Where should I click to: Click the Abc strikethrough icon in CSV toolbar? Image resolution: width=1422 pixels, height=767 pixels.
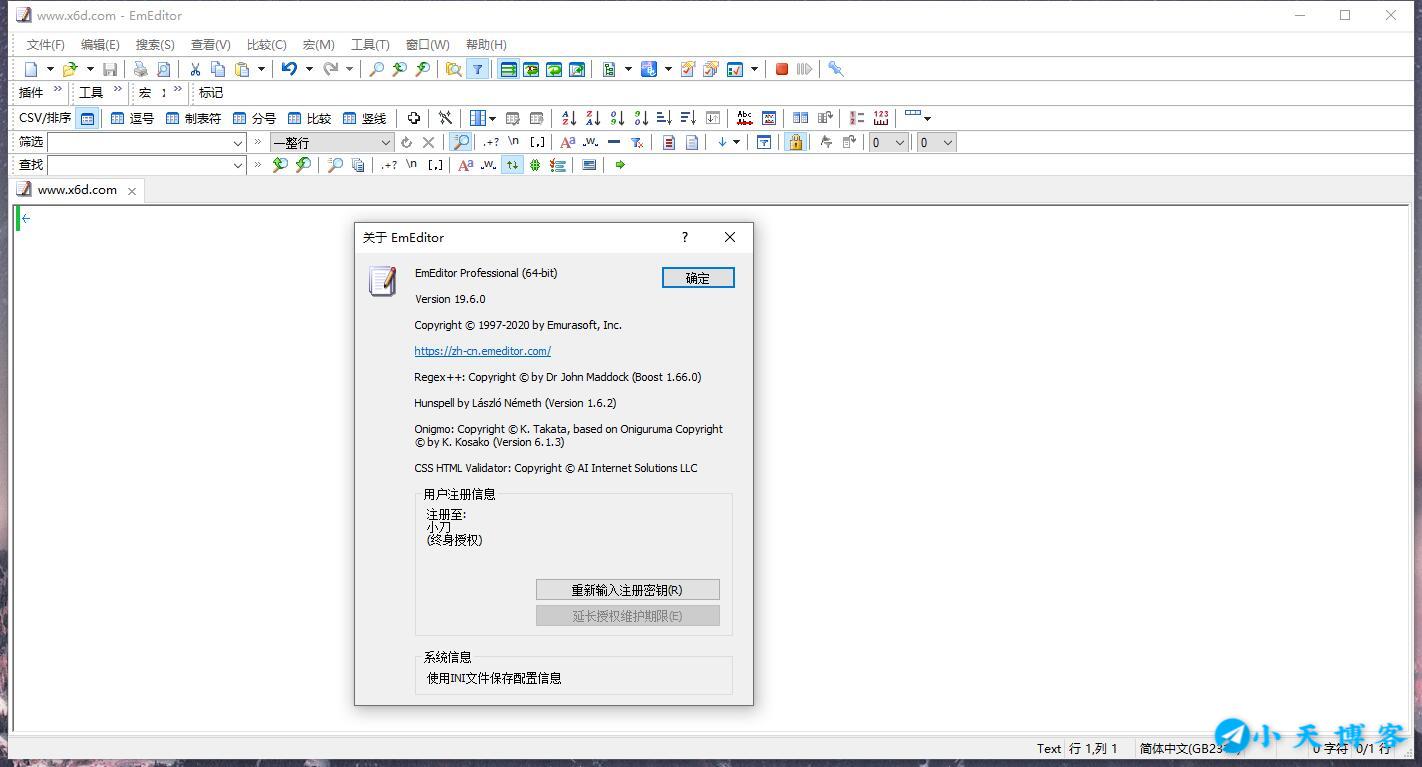click(x=744, y=118)
